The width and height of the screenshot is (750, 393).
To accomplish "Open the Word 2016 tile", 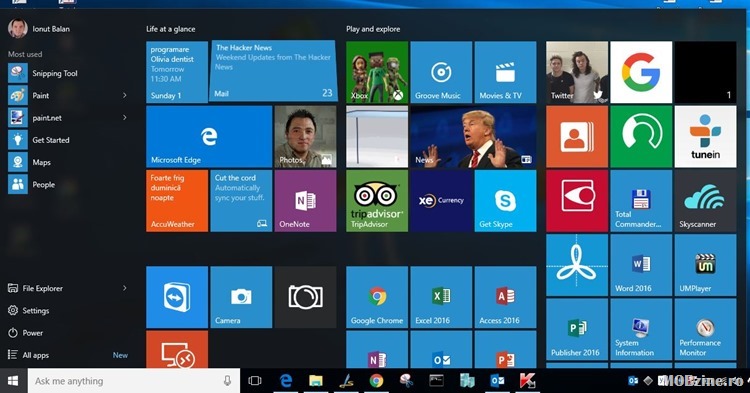I will coord(641,265).
